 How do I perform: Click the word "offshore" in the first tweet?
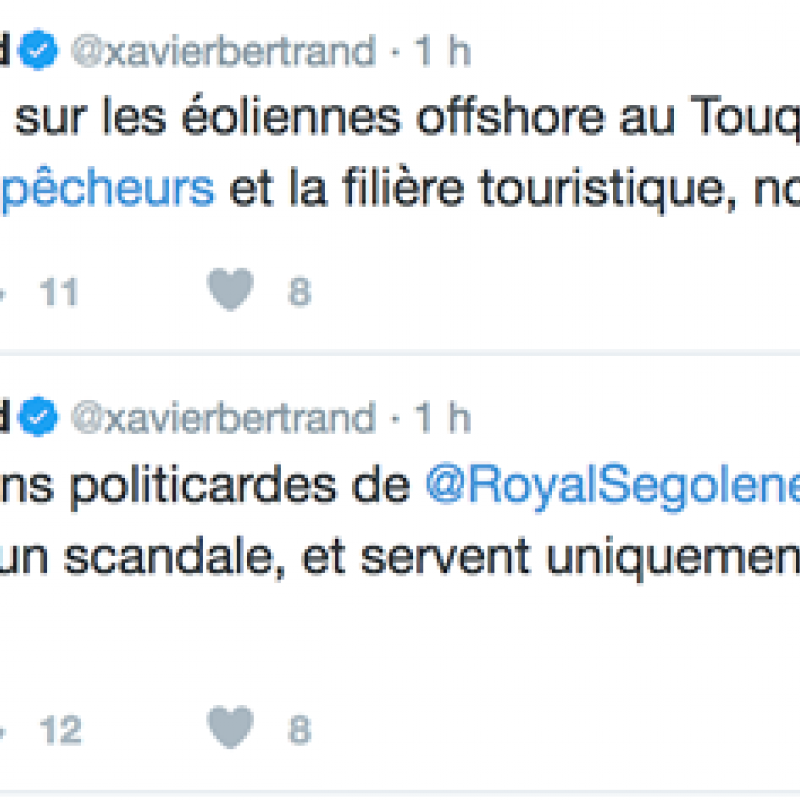(511, 117)
